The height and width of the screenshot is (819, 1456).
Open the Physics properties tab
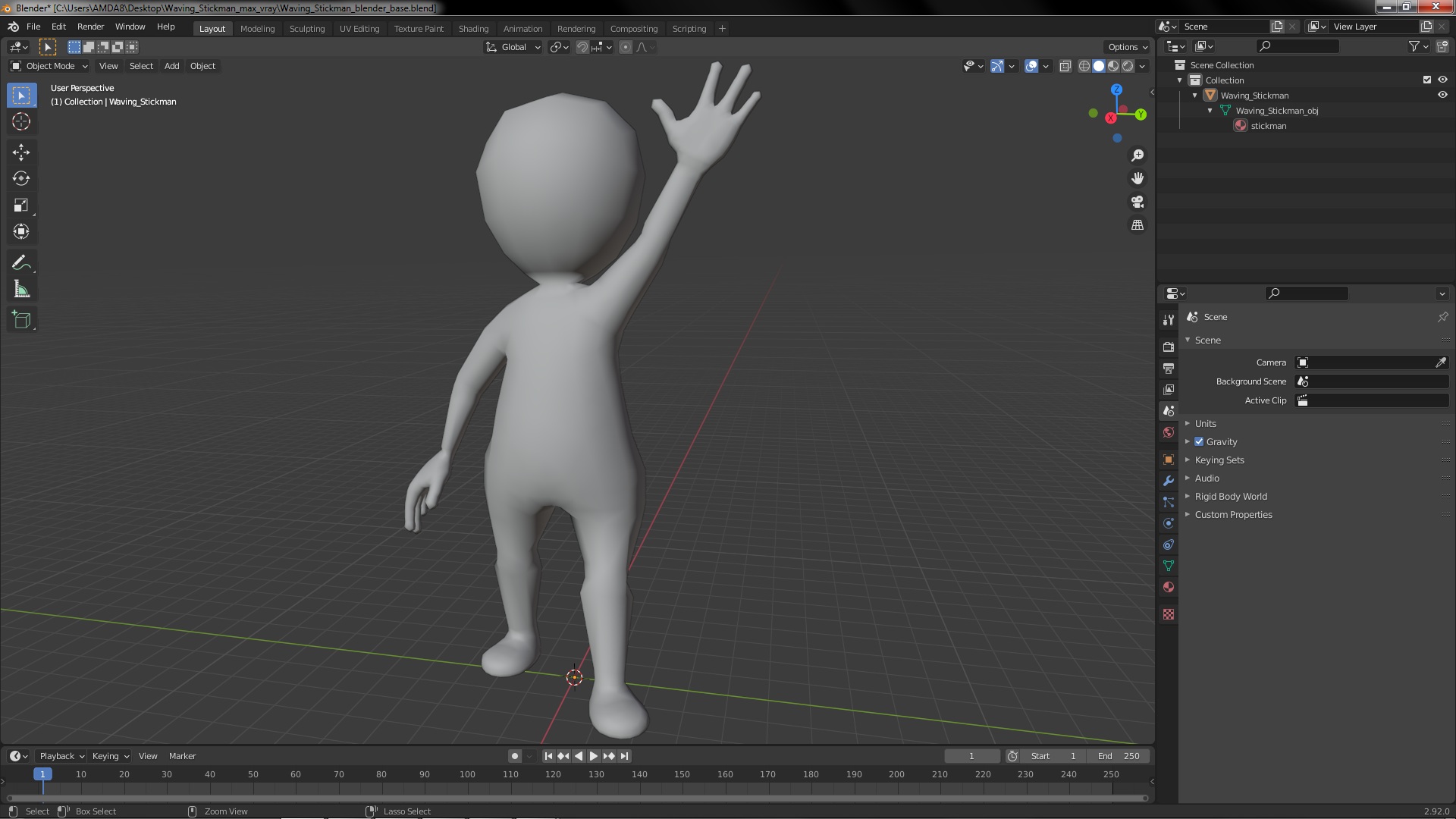point(1169,523)
